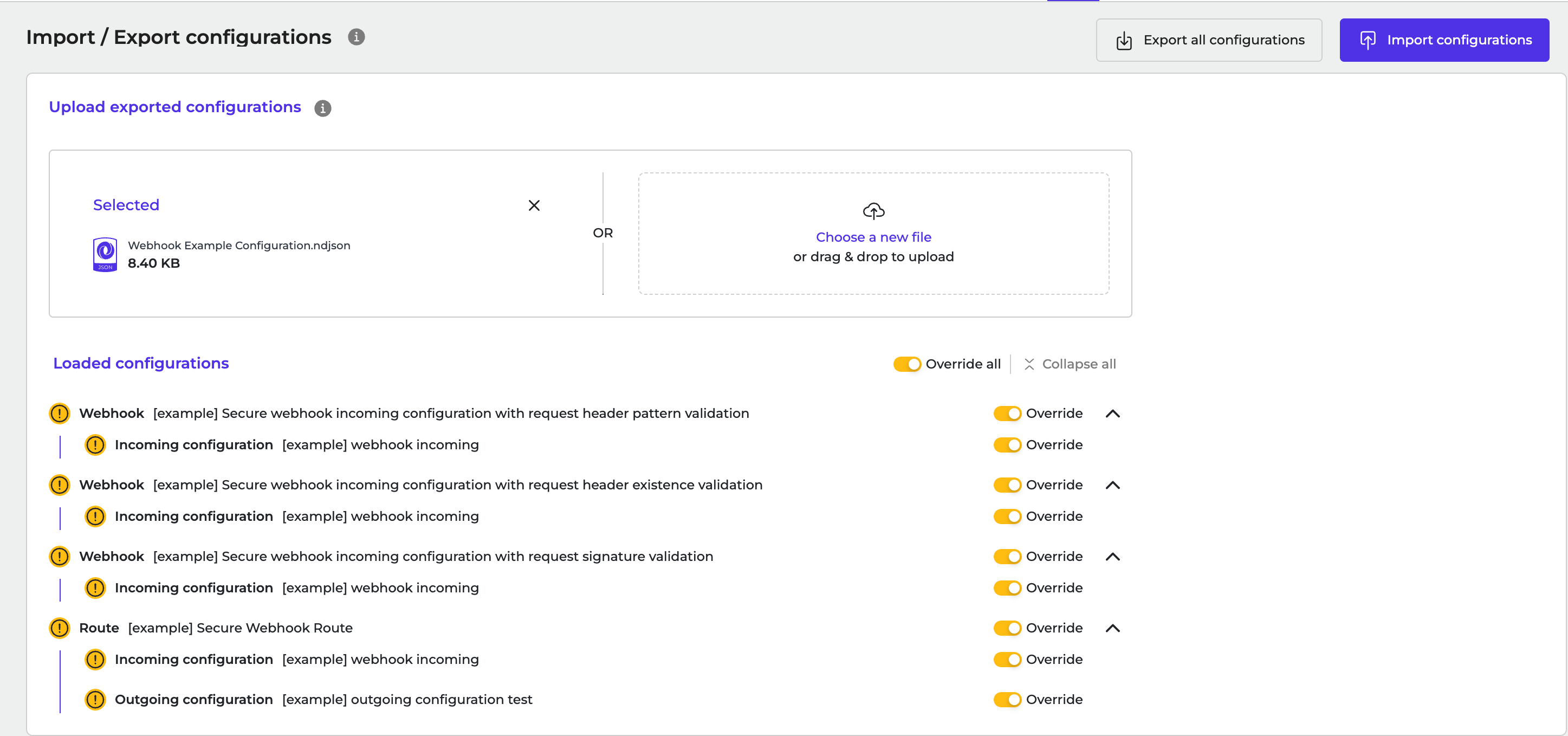Screen dimensions: 1568x736
Task: Click Collapse all
Action: [x=1070, y=365]
